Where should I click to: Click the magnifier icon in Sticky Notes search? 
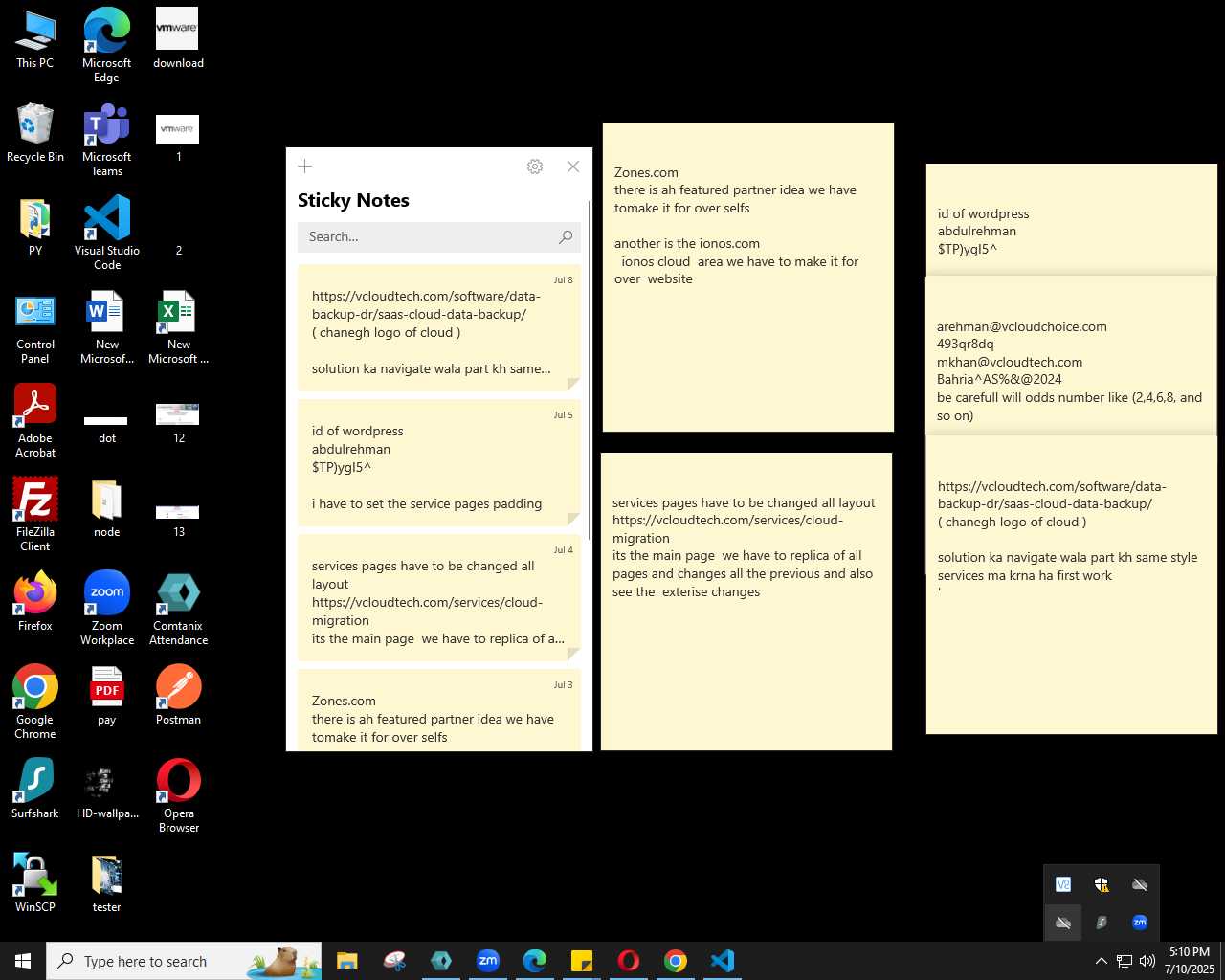(566, 236)
